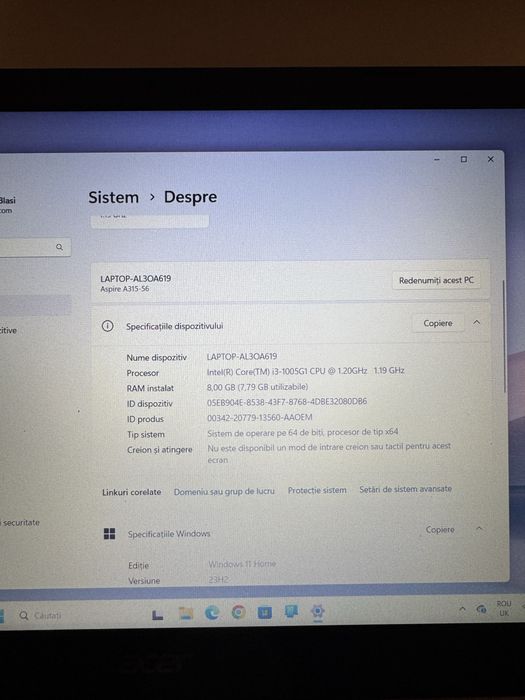525x700 pixels.
Task: Click Redenumiți acest PC button
Action: pos(436,280)
